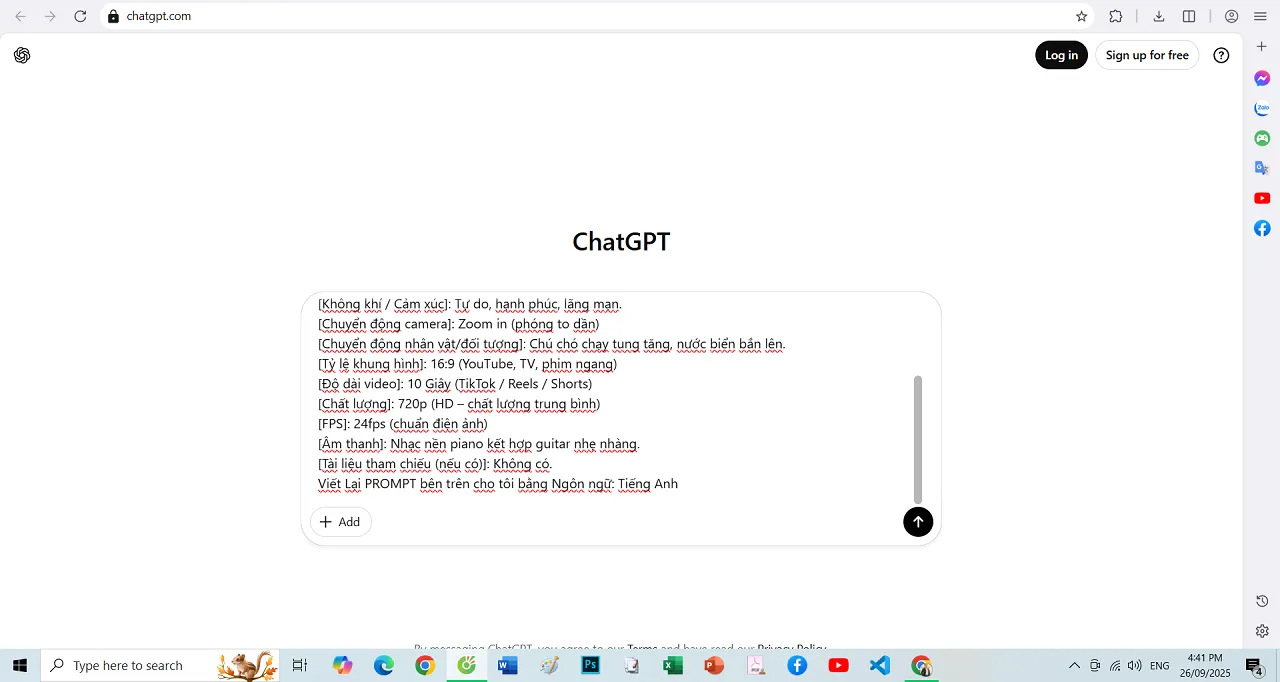Image resolution: width=1280 pixels, height=682 pixels.
Task: Open sidebar history with the clock icon
Action: 1261,601
